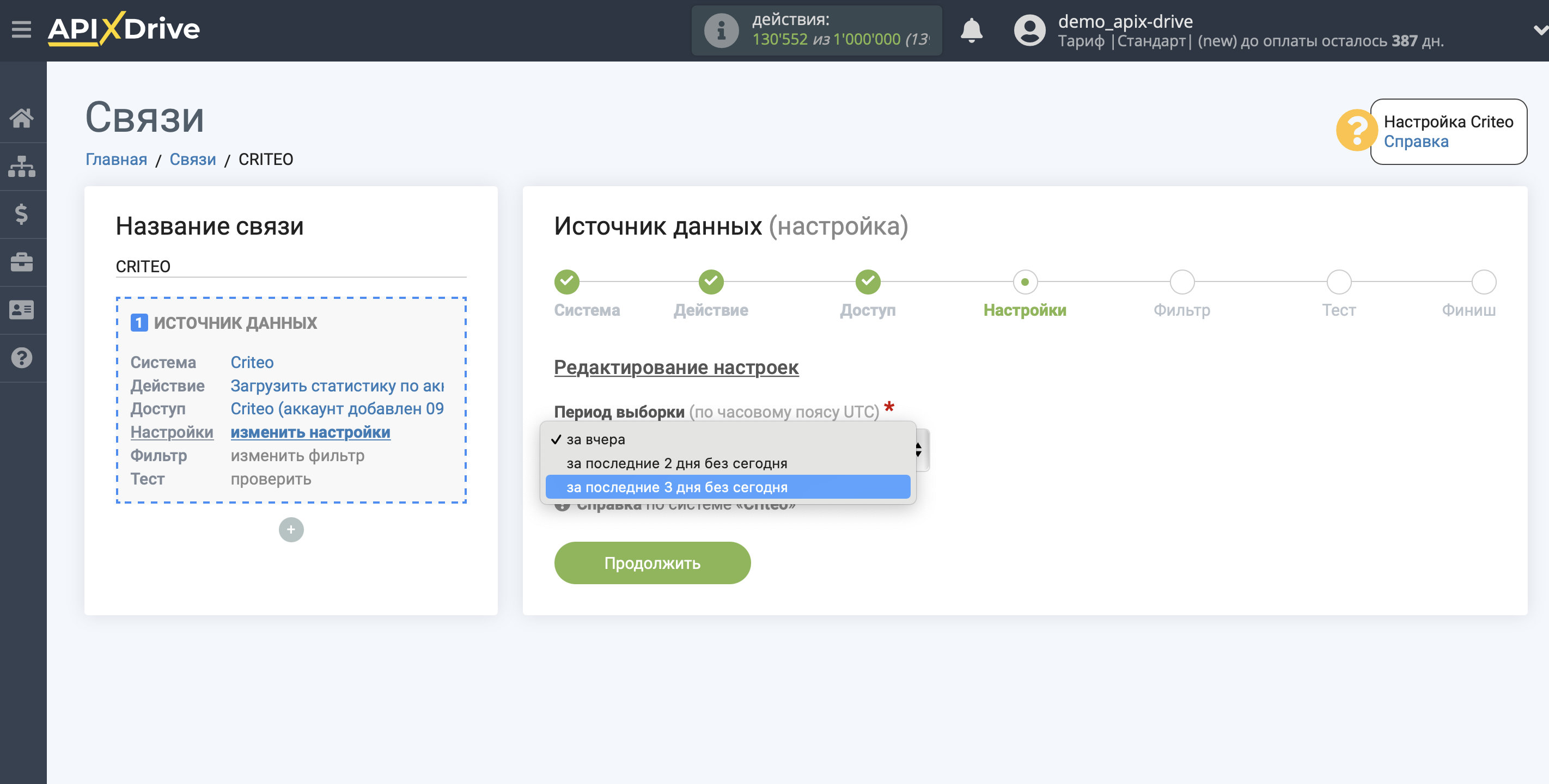Open notifications bell
The width and height of the screenshot is (1549, 784).
pyautogui.click(x=971, y=30)
